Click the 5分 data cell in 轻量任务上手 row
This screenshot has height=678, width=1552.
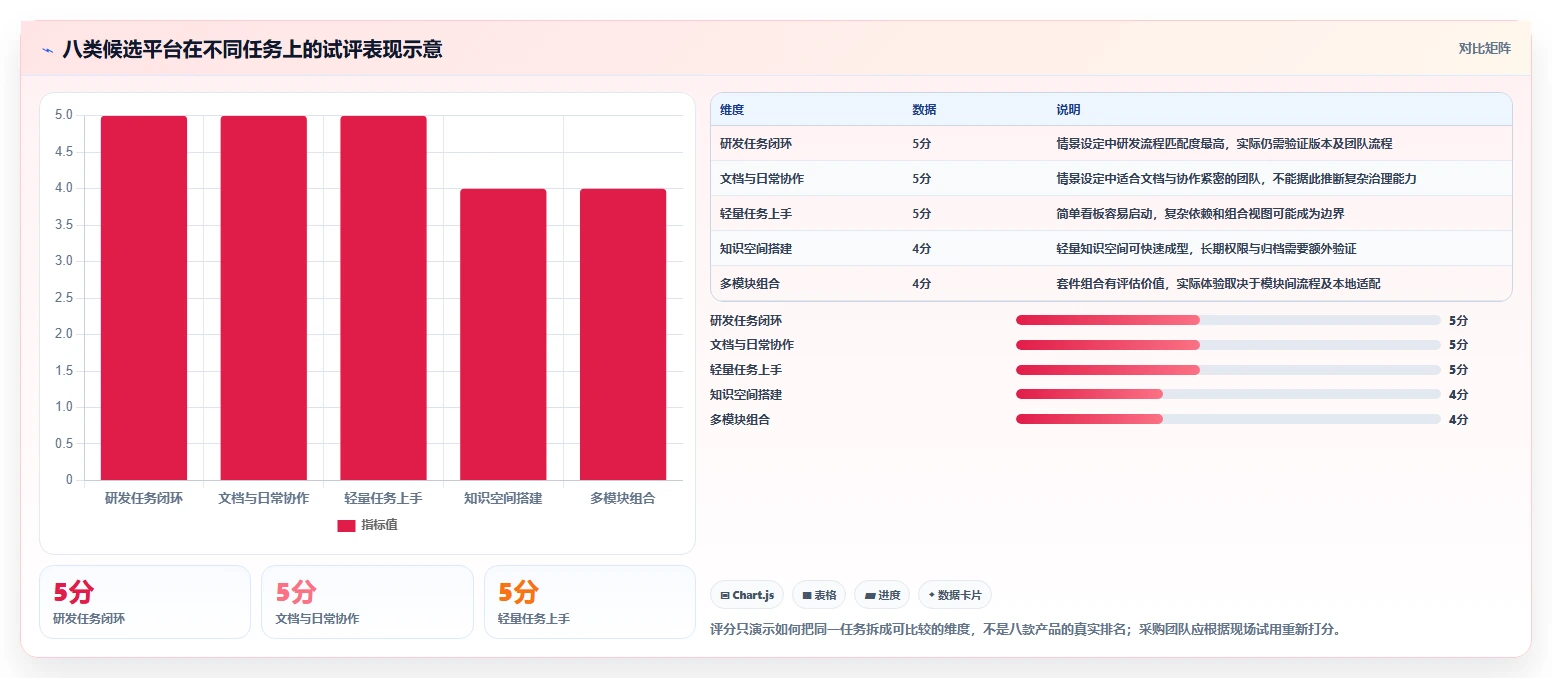922,214
